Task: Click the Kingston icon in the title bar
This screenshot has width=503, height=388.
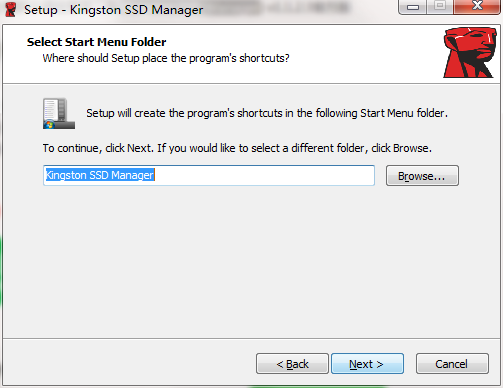Action: [x=11, y=10]
